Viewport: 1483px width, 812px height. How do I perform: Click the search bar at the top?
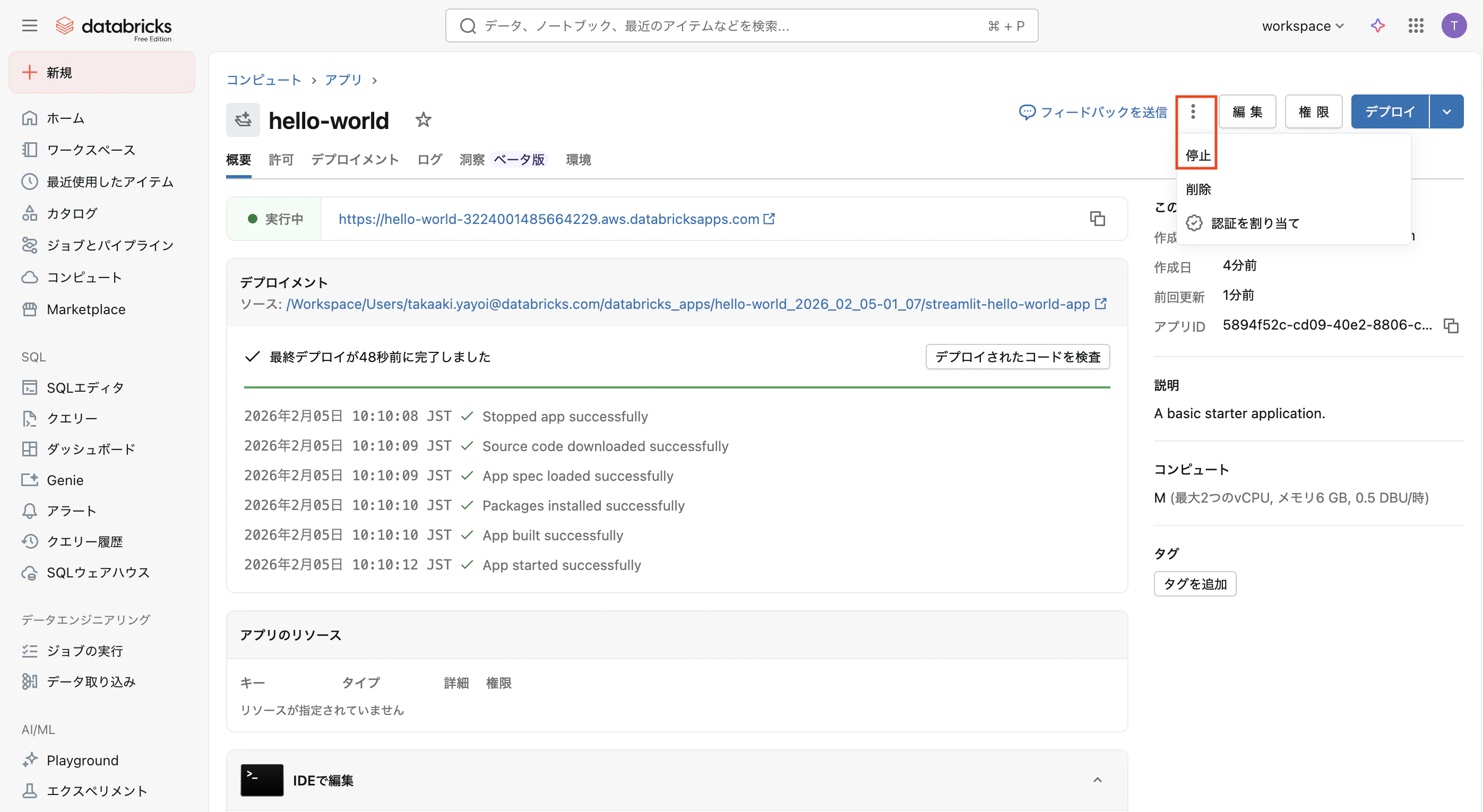[x=741, y=25]
